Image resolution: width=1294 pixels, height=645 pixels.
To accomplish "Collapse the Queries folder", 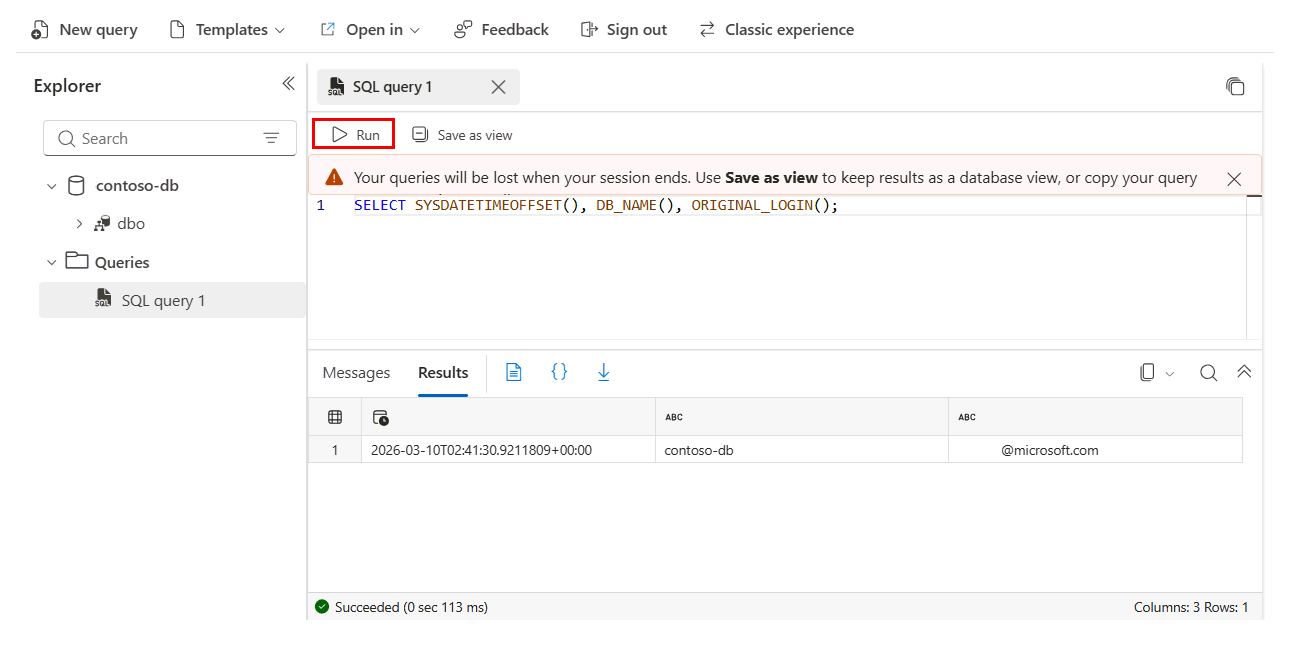I will click(x=52, y=261).
